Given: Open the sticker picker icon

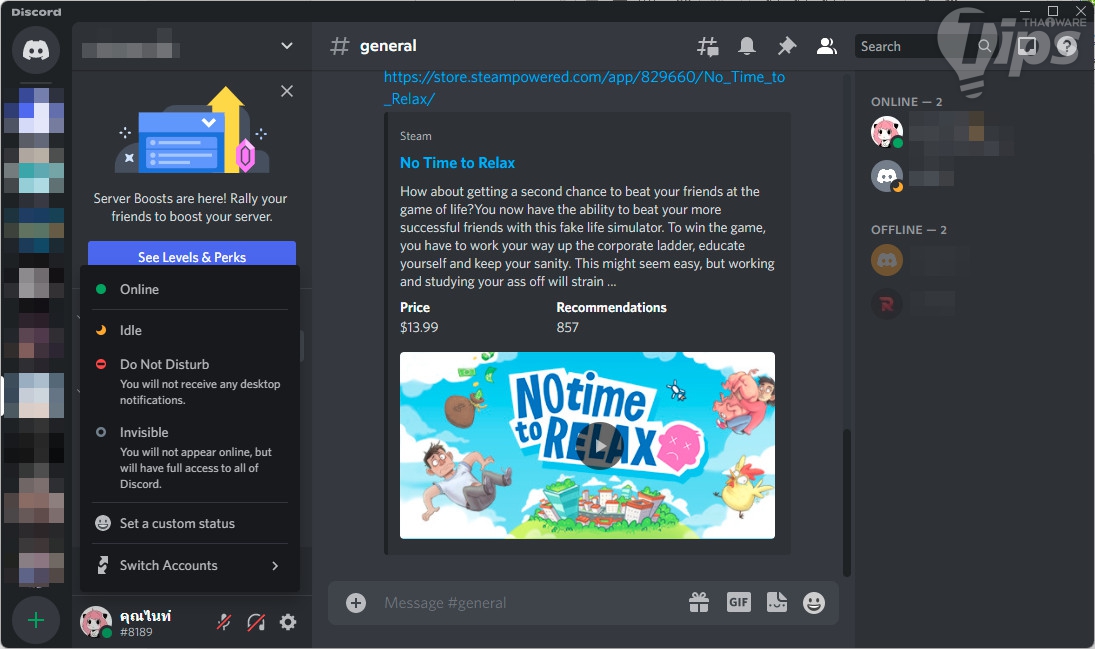Looking at the screenshot, I should [777, 602].
